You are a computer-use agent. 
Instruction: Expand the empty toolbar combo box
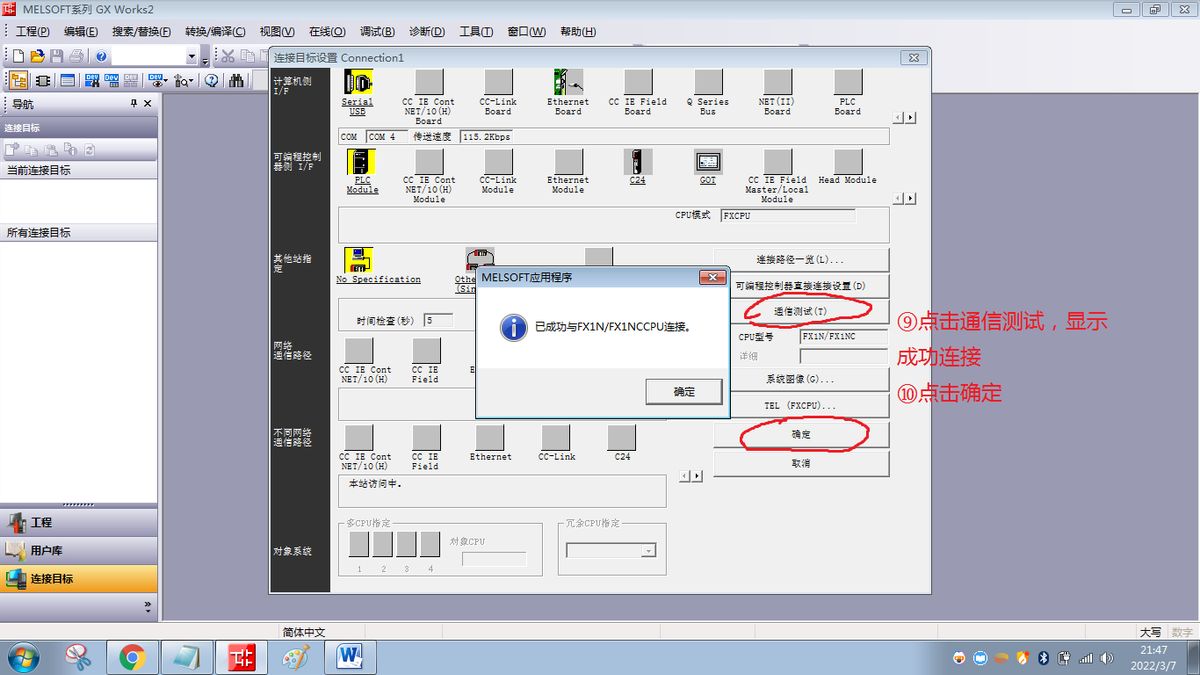click(191, 56)
